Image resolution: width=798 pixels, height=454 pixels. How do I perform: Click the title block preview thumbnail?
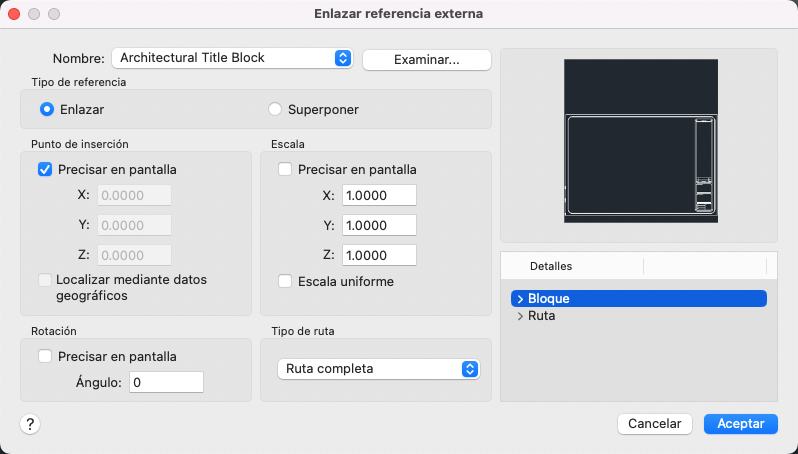[641, 141]
